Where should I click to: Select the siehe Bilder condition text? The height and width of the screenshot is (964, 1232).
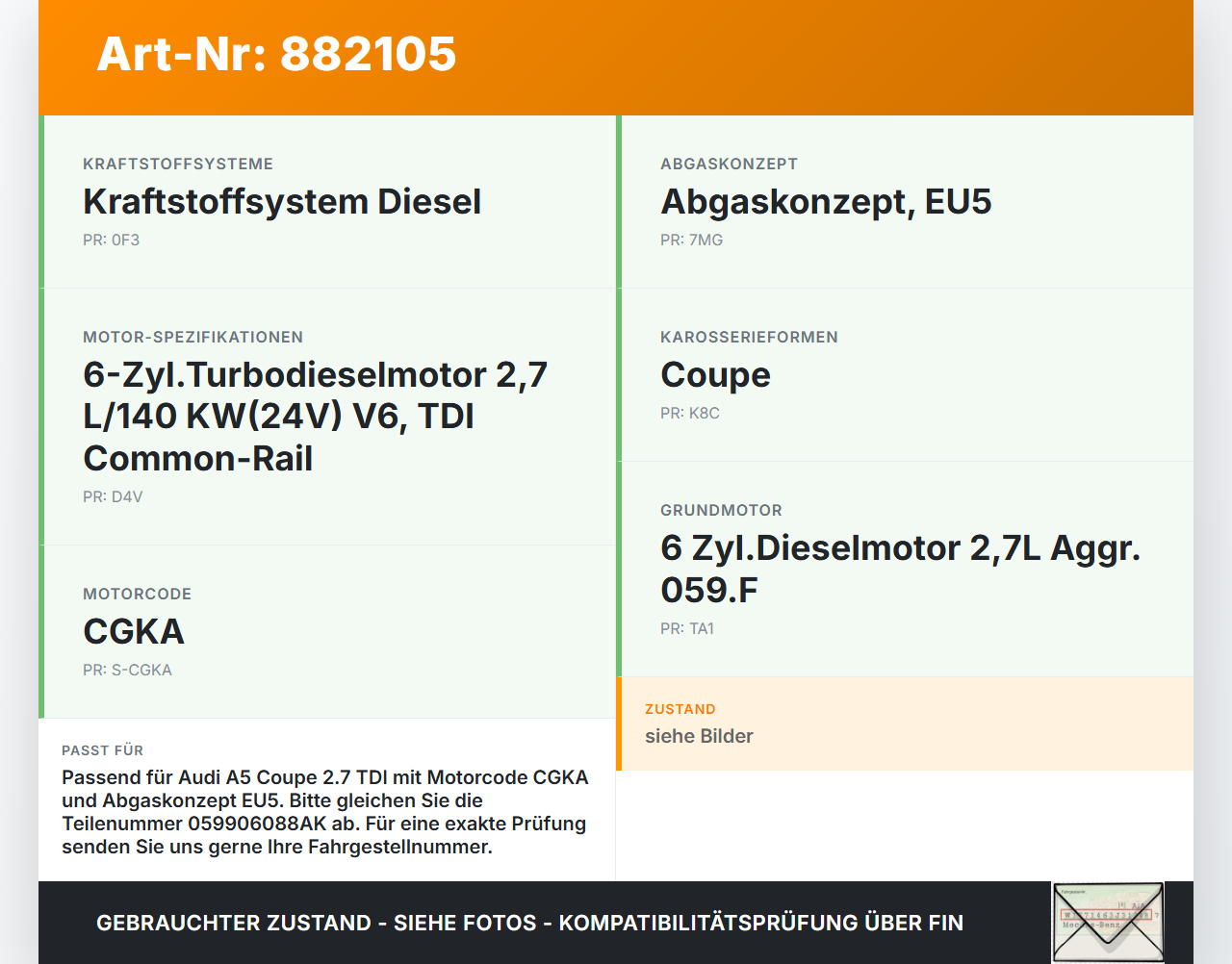(699, 736)
